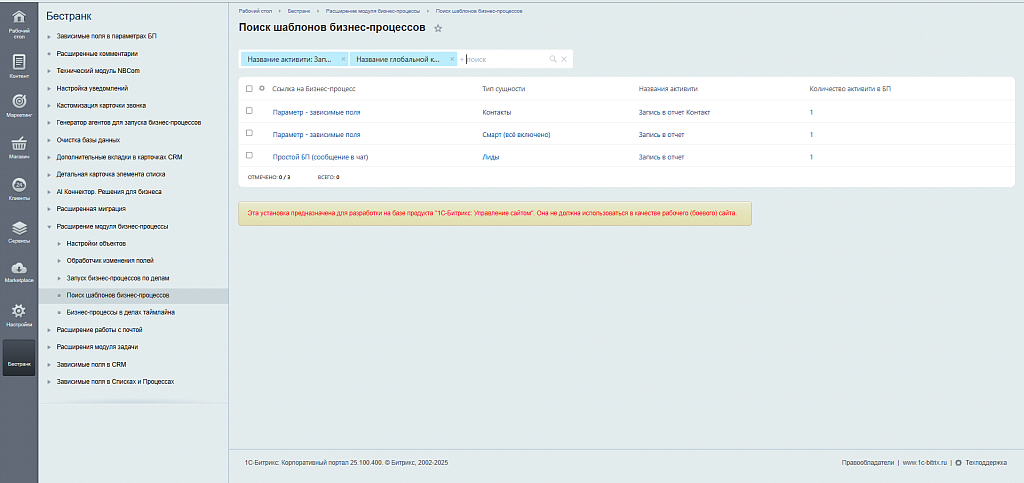Open the Простой БП (сообщение в чат) link
1024x483 pixels.
tap(322, 157)
